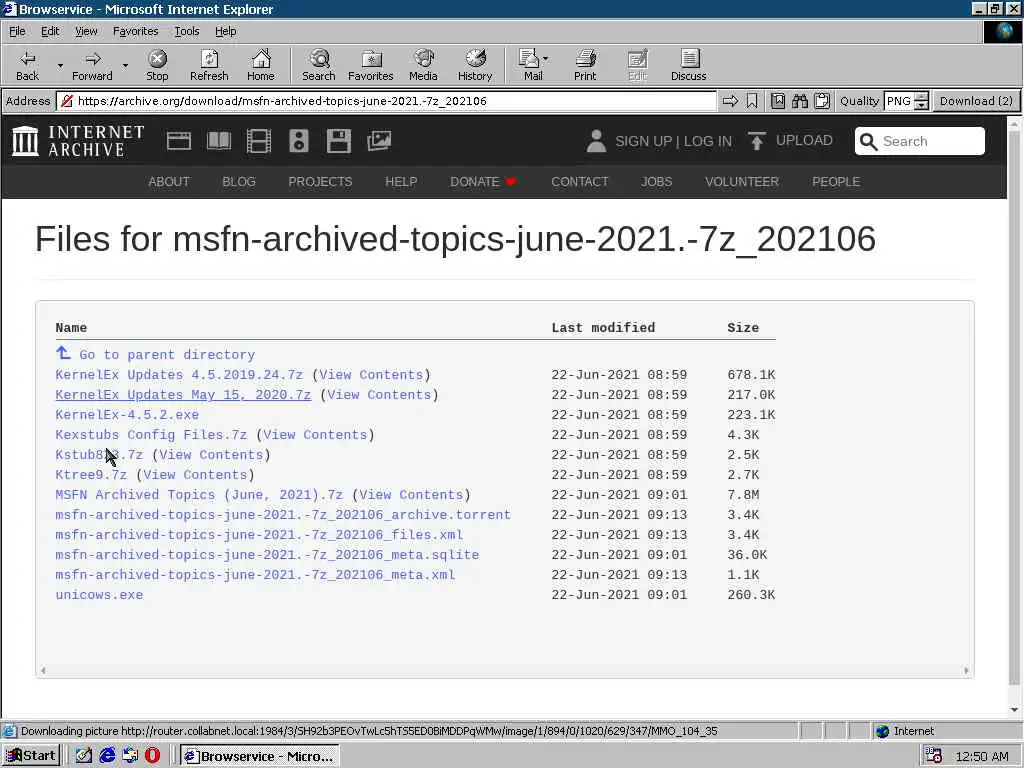Reload the page with the Refresh button

click(x=209, y=66)
